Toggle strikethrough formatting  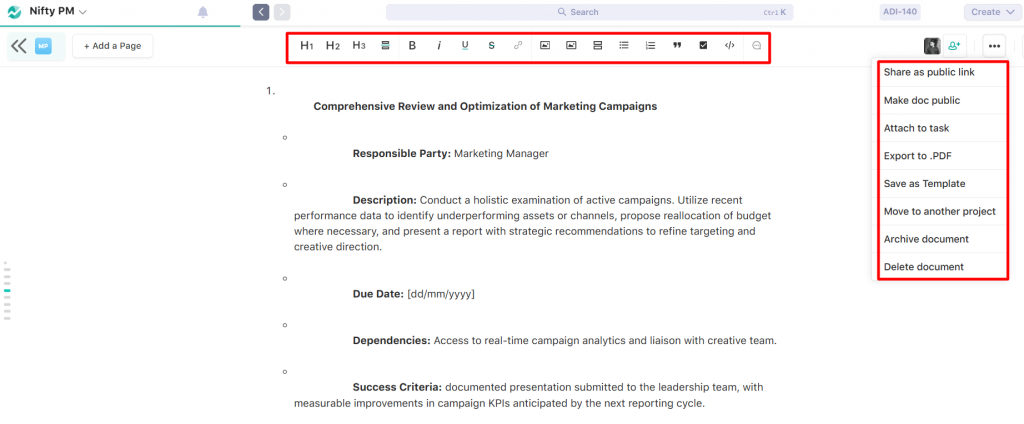click(x=492, y=46)
